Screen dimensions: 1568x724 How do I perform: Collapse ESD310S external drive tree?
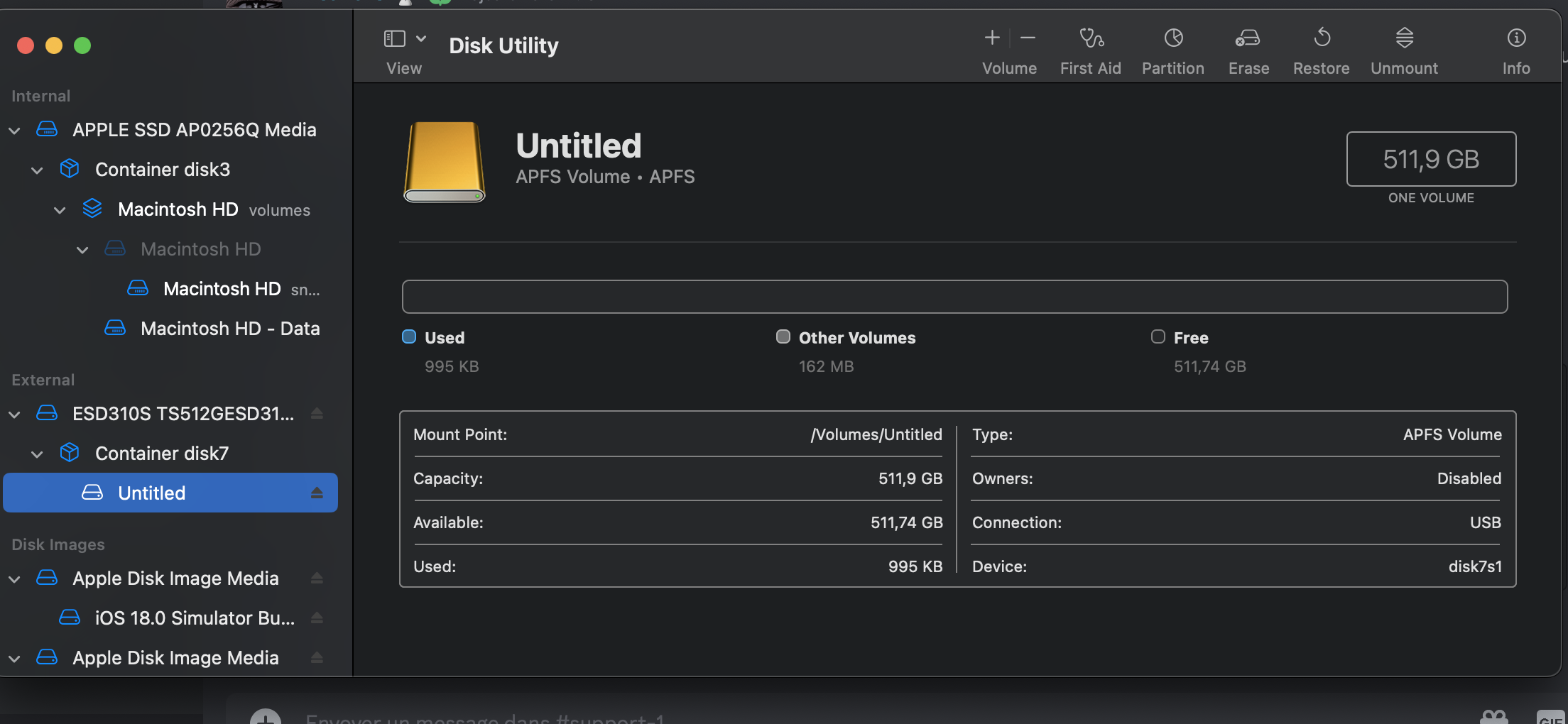(x=14, y=415)
